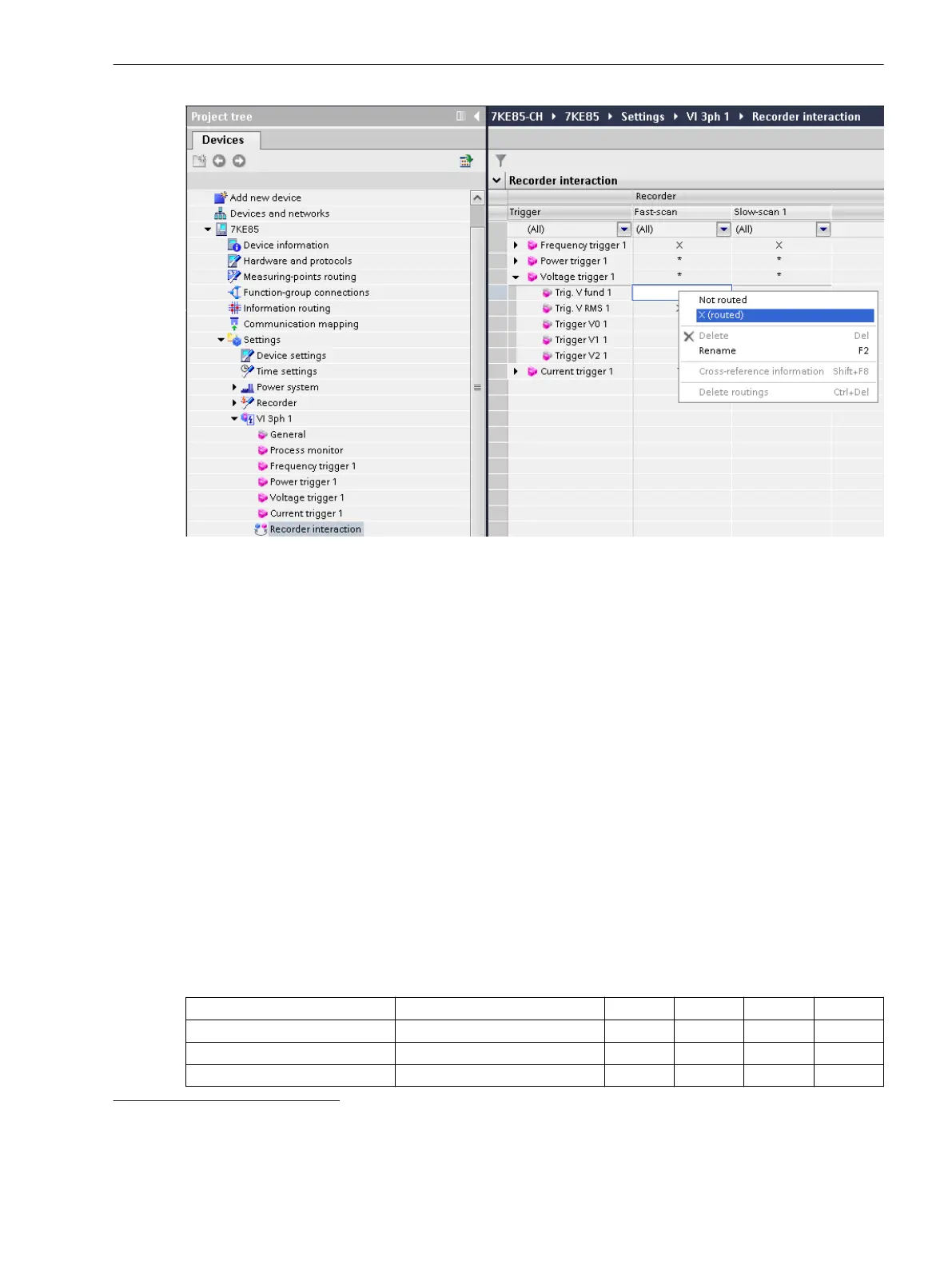Click the Measuring-points routing icon

[234, 277]
